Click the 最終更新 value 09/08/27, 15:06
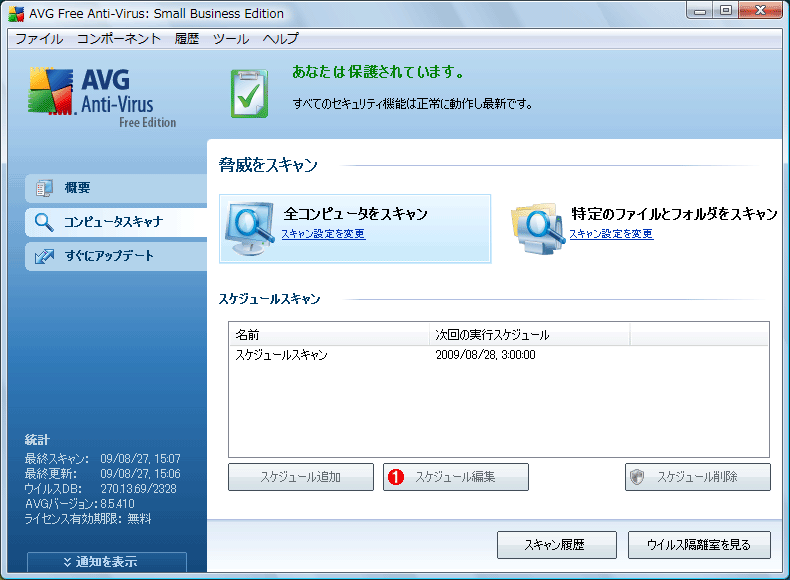Screen dimensions: 790x580 coord(140,474)
